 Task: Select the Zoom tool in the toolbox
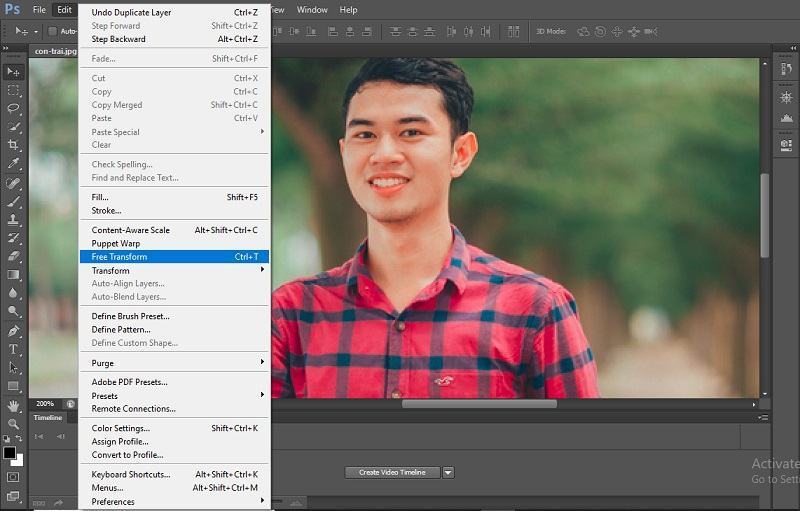(x=13, y=424)
